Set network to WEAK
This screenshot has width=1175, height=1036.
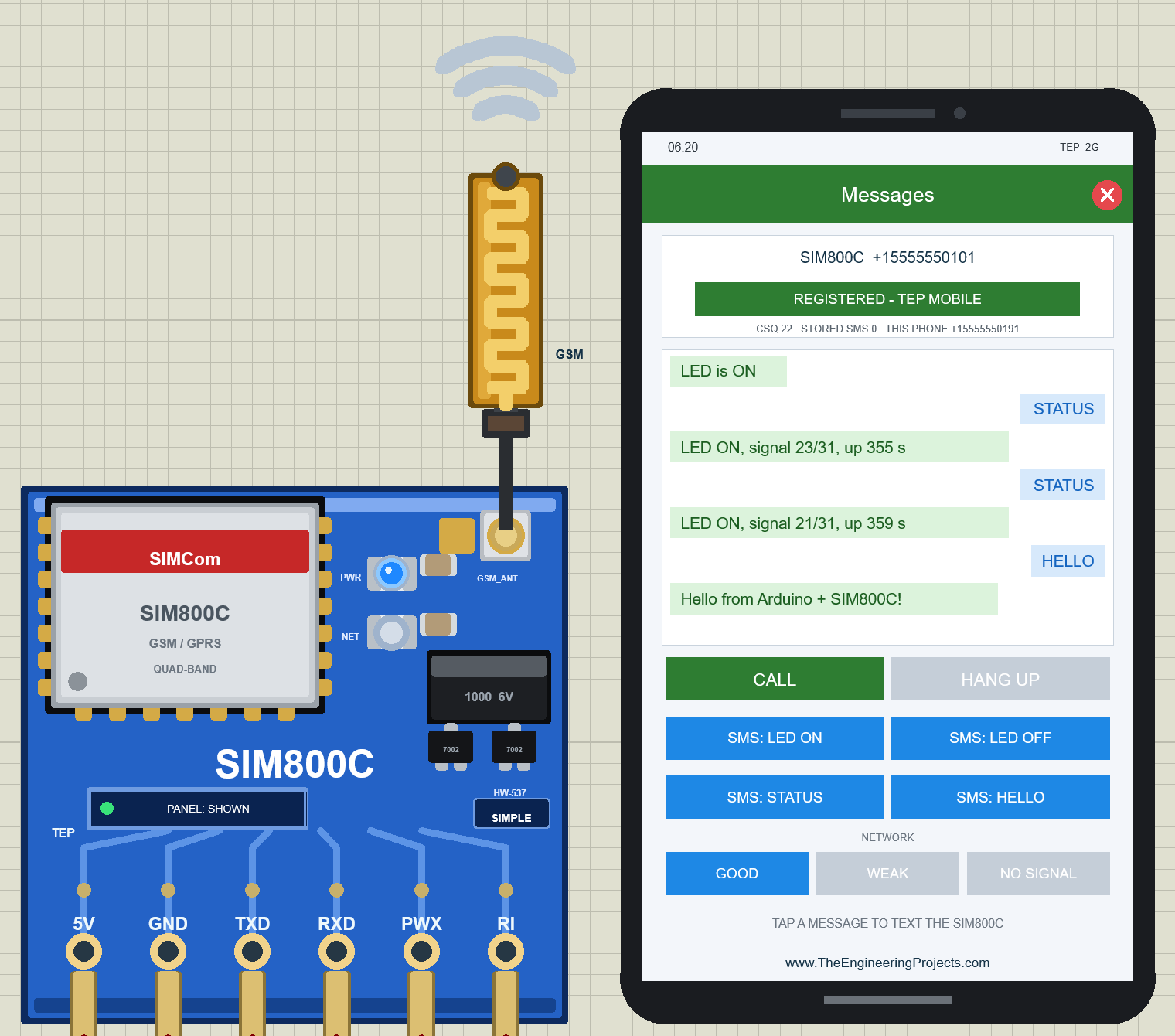tap(887, 874)
